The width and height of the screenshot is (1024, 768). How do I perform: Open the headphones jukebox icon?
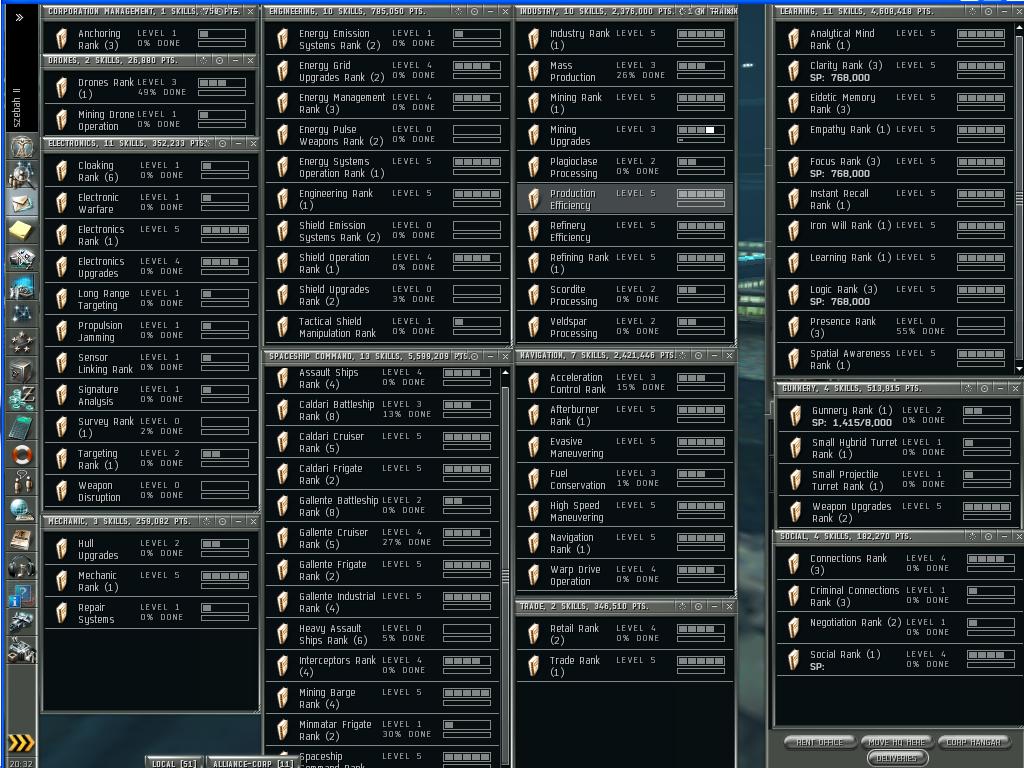tap(22, 566)
